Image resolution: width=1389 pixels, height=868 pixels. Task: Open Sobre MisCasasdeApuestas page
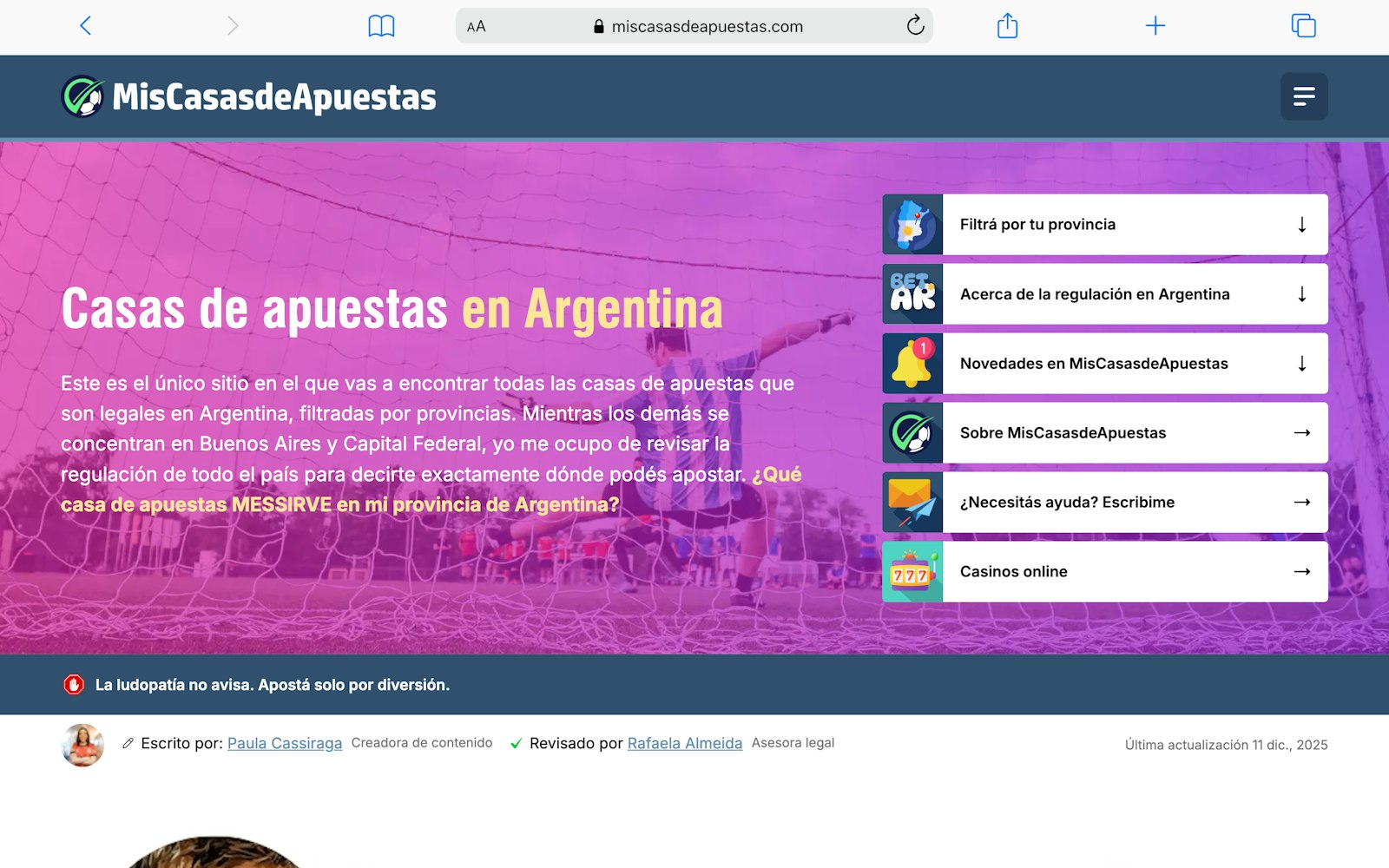pos(1104,433)
